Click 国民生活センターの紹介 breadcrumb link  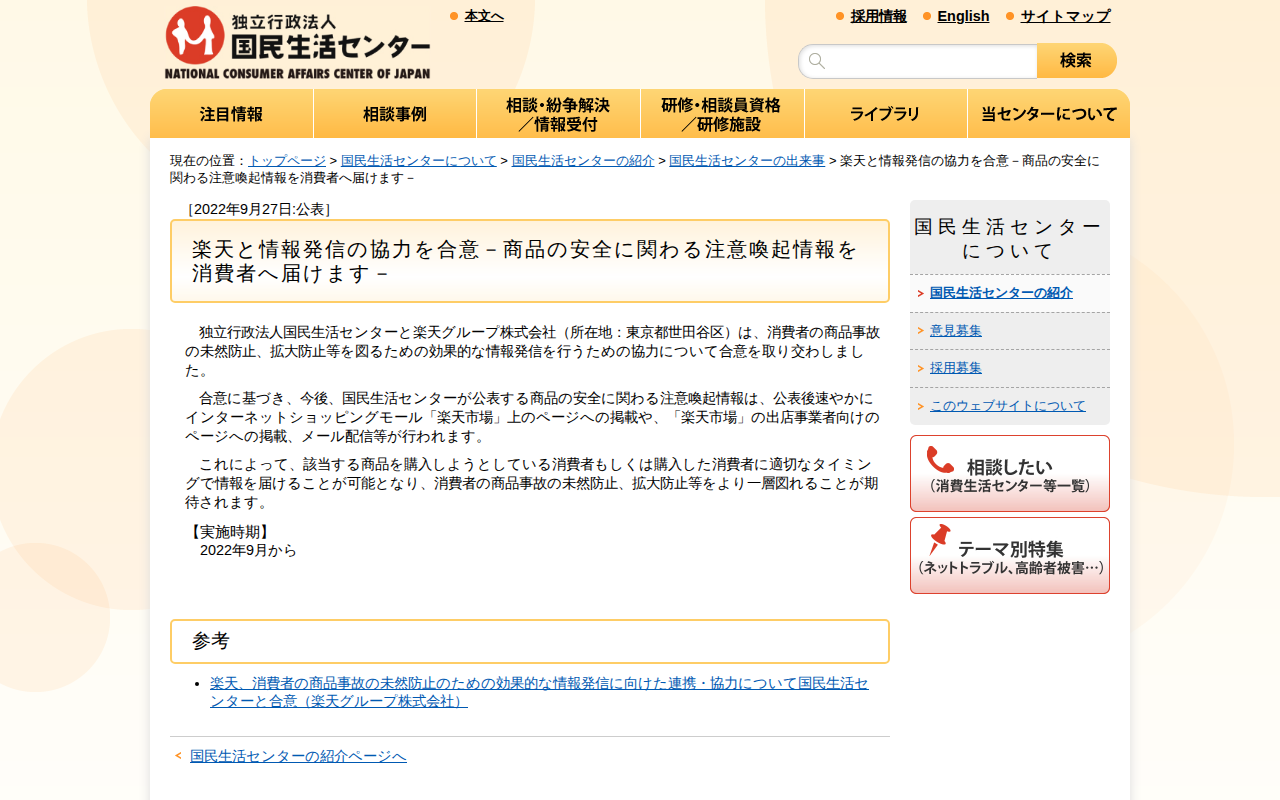(583, 161)
